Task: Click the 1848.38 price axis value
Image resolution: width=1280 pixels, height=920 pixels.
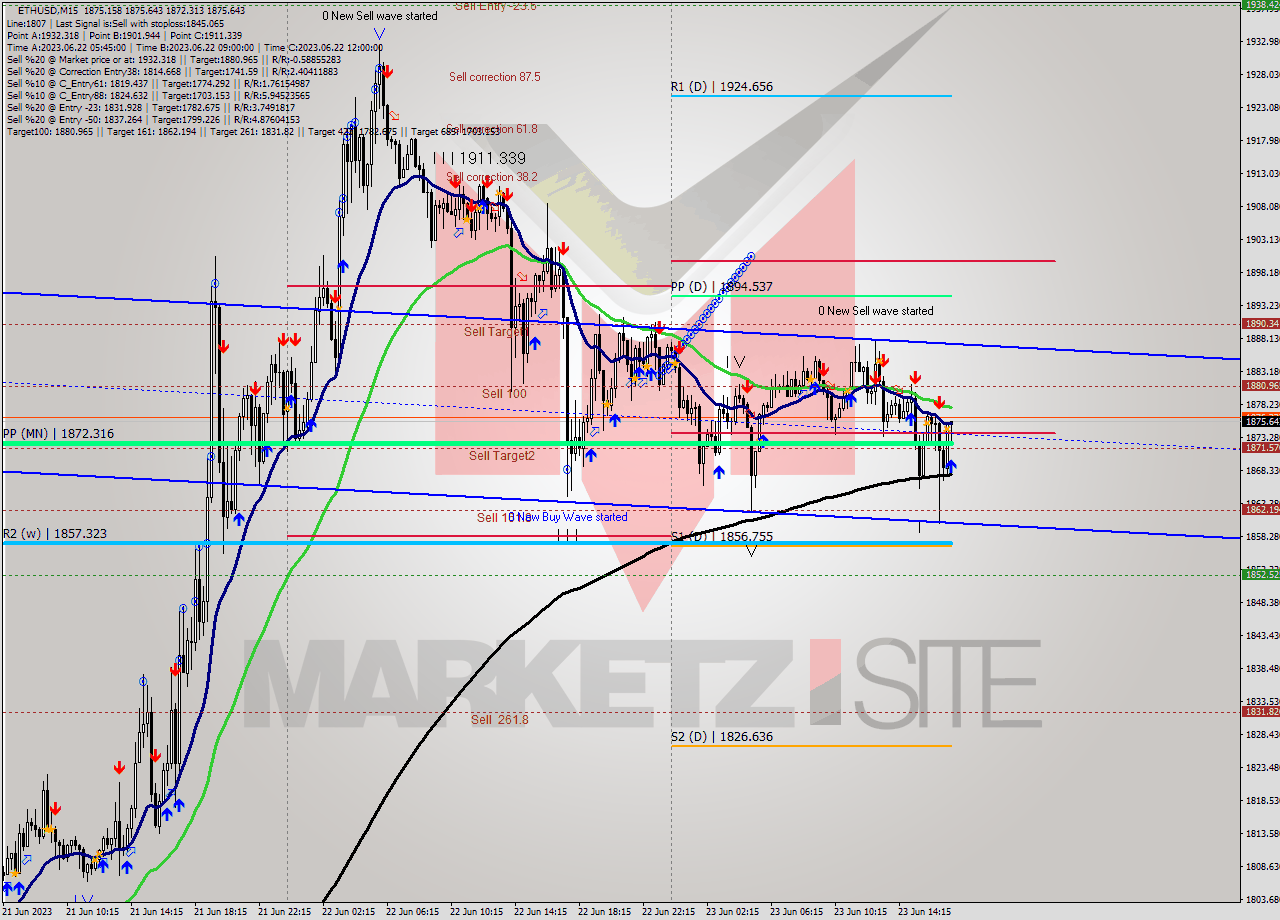Action: pos(1261,603)
